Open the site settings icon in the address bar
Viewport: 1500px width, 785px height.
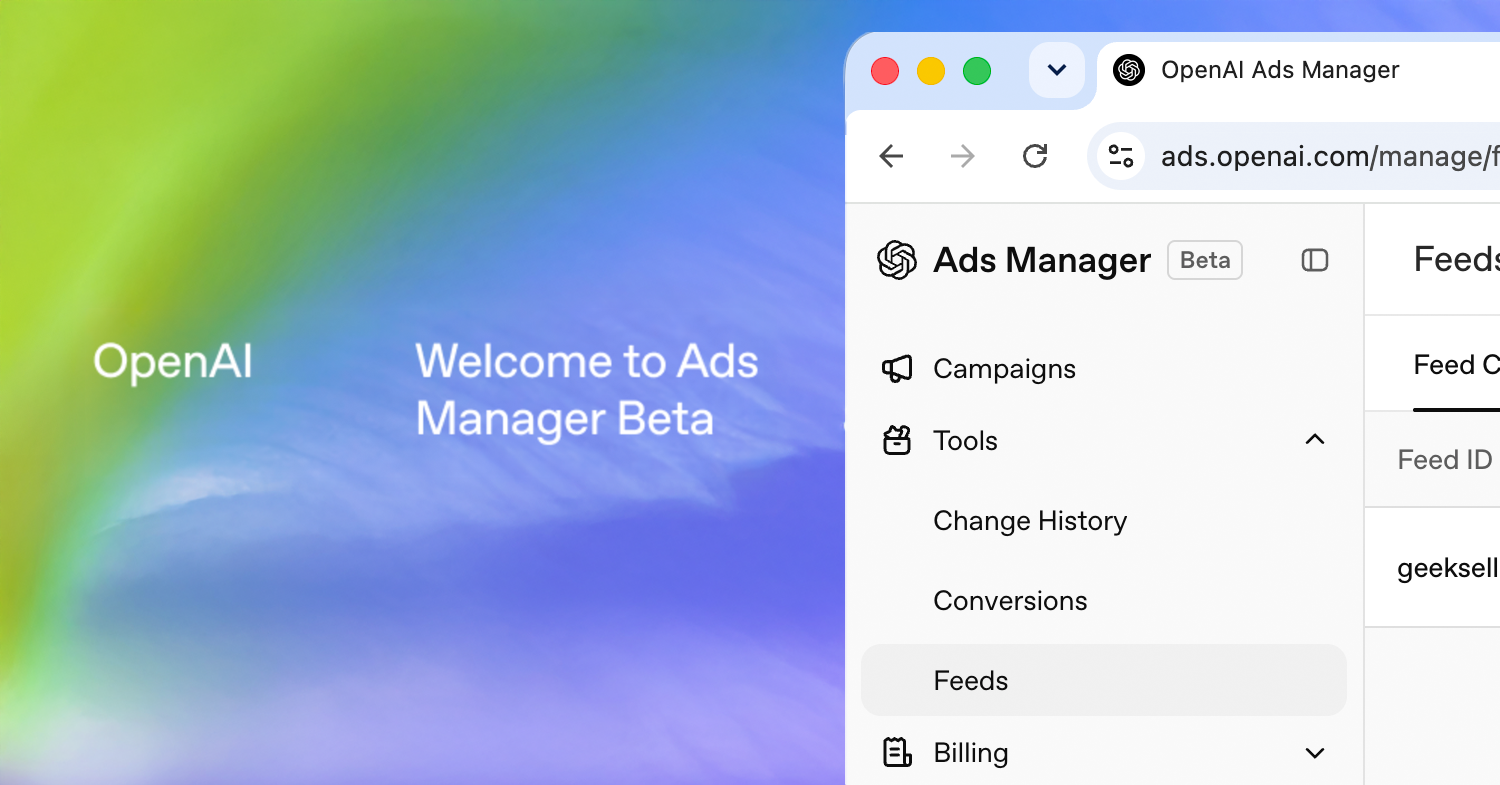[x=1121, y=156]
